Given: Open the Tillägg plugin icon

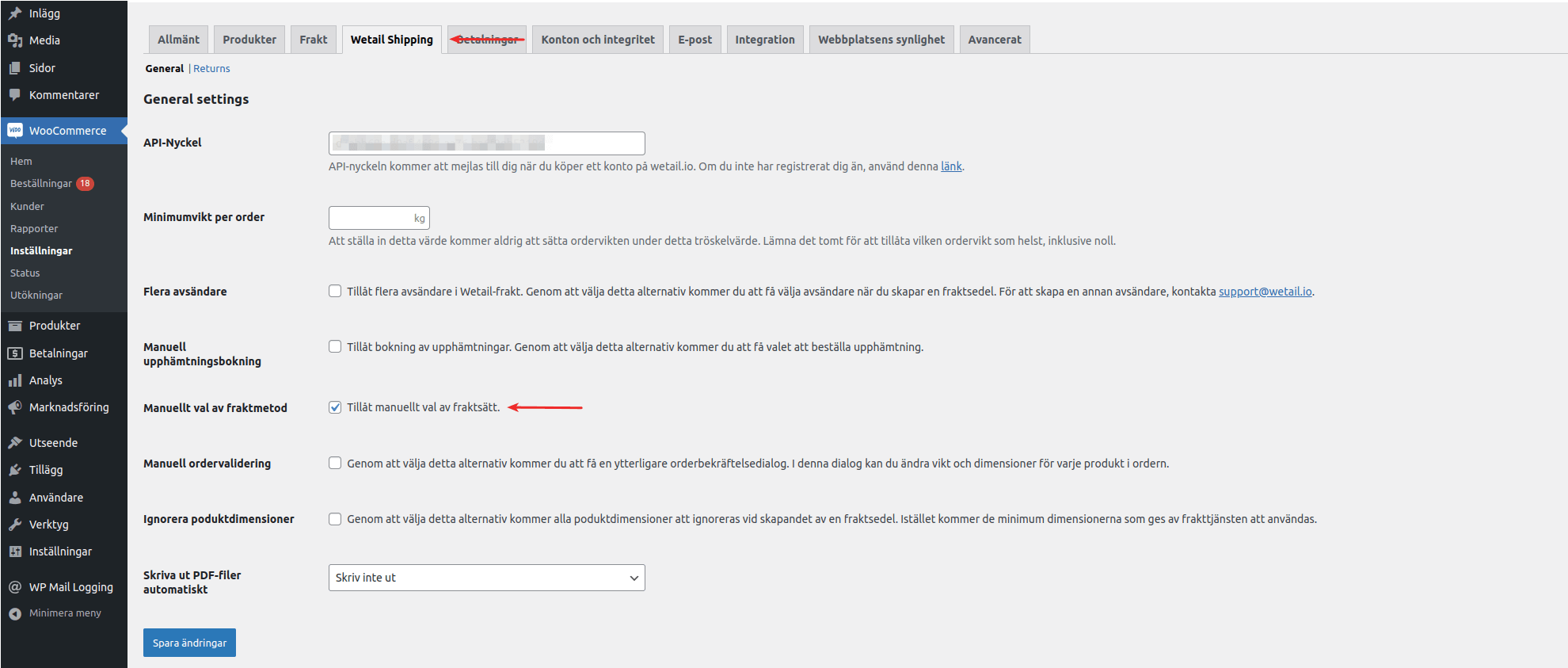Looking at the screenshot, I should [x=15, y=470].
